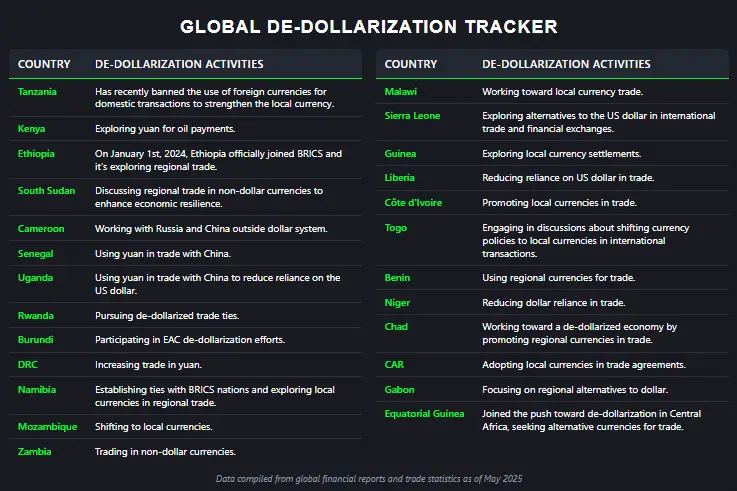Click right table DE-DOLLARIZATION ACTIVITIES header
The height and width of the screenshot is (491, 737).
pyautogui.click(x=566, y=64)
